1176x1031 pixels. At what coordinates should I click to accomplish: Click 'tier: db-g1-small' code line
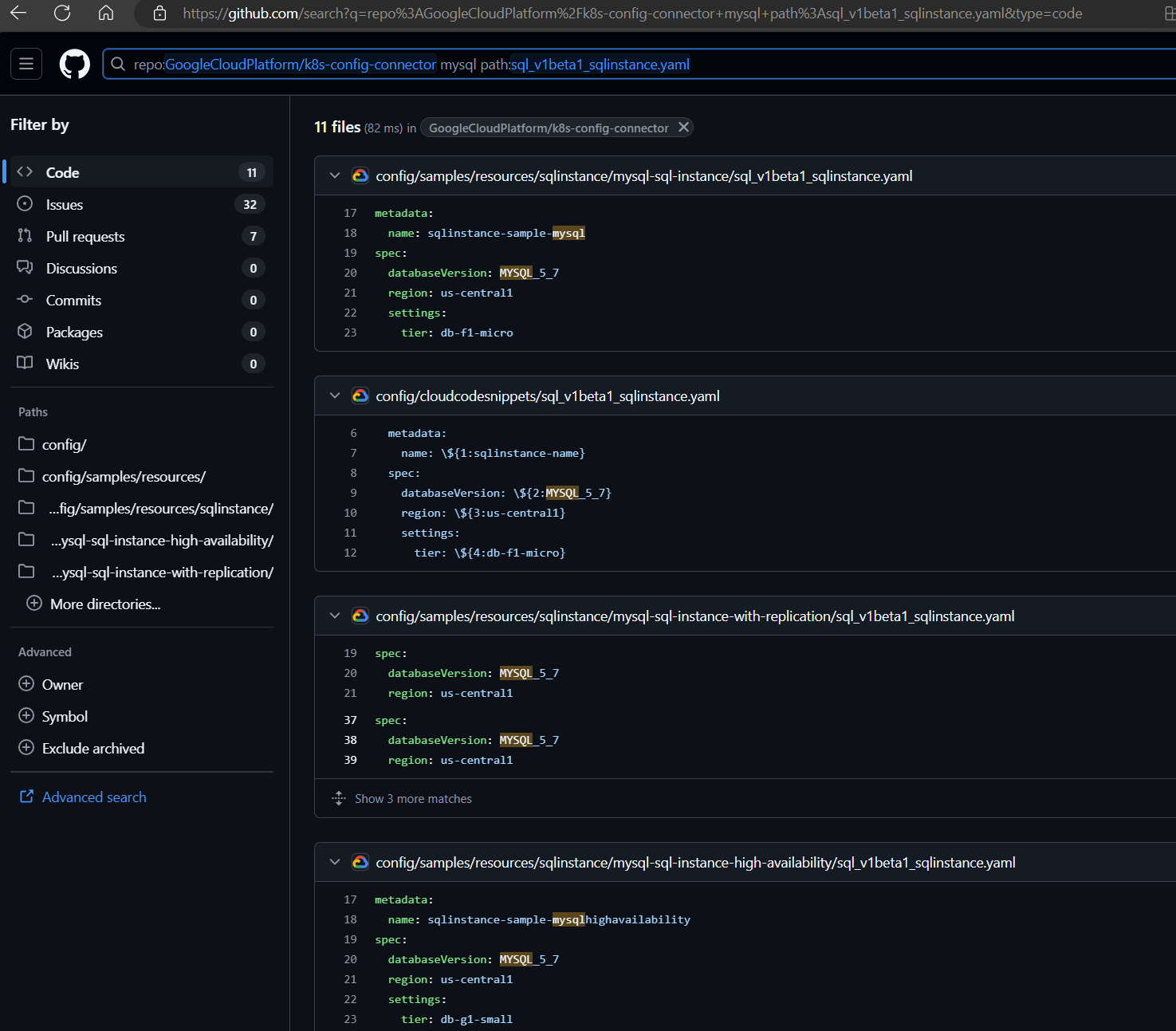point(457,1019)
